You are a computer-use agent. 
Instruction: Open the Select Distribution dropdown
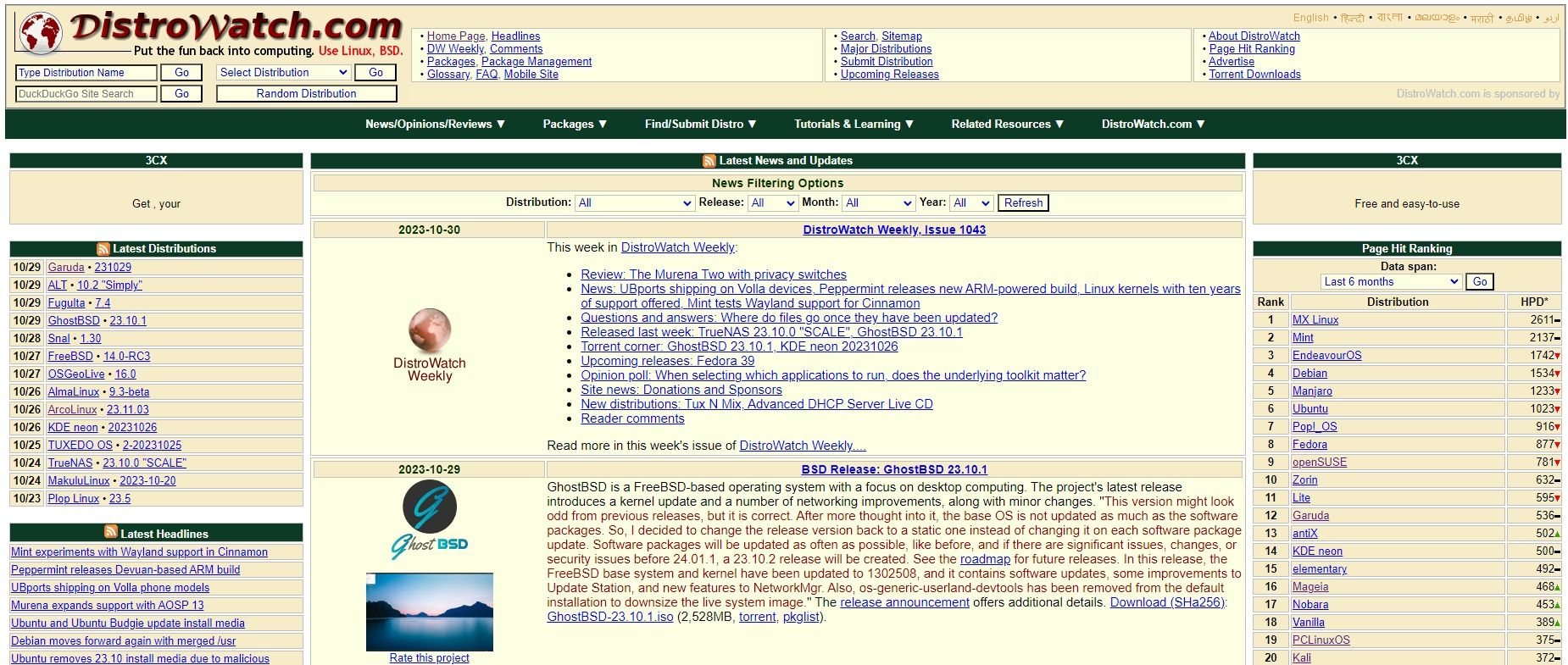[x=283, y=73]
